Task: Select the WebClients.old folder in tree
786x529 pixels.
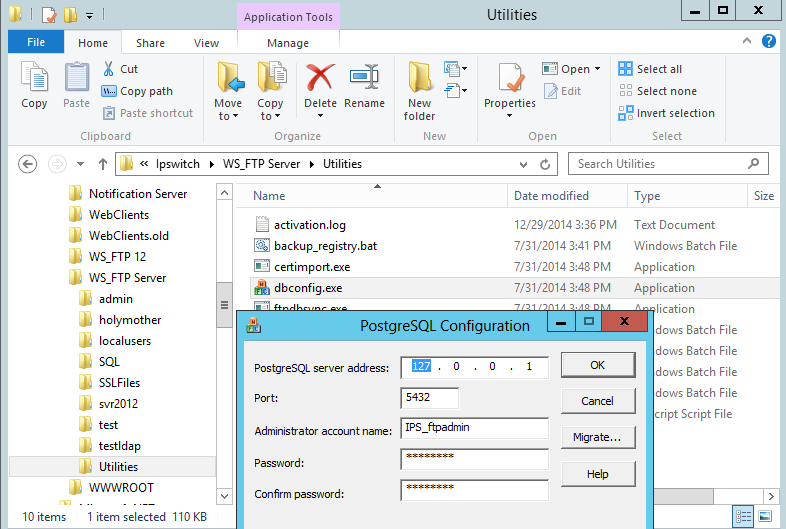Action: tap(129, 236)
